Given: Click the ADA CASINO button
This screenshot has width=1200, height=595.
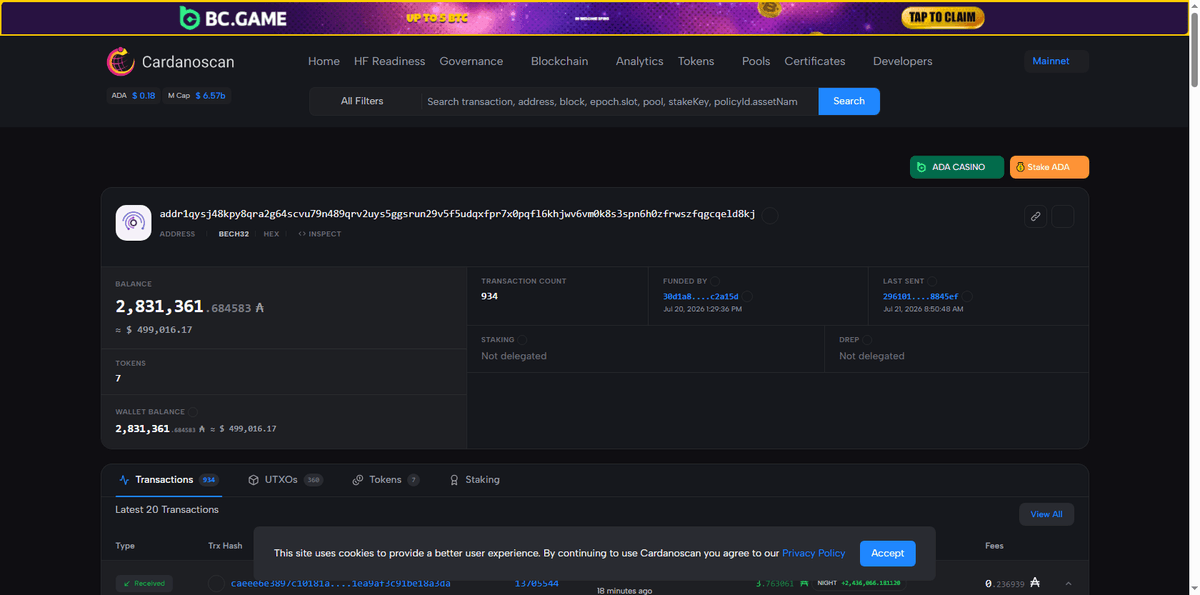Looking at the screenshot, I should click(957, 167).
